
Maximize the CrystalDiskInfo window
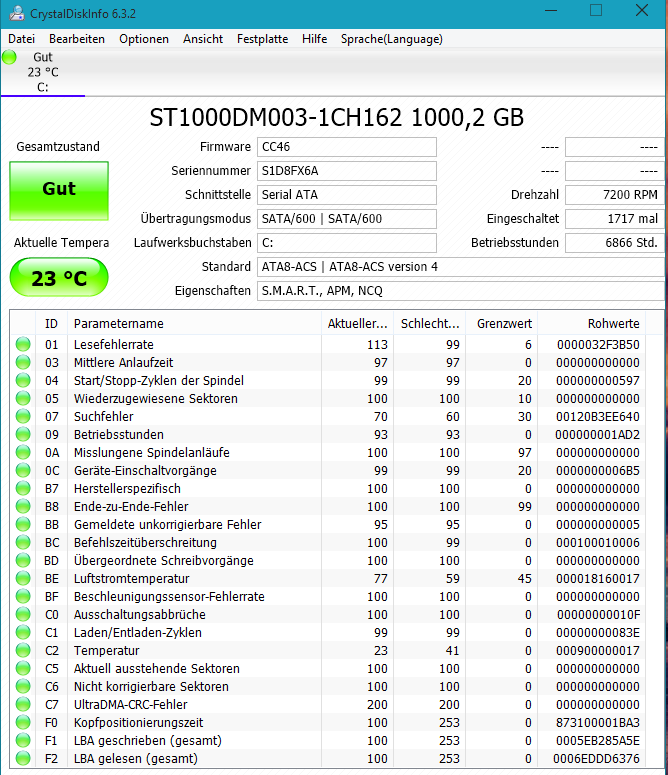point(596,10)
